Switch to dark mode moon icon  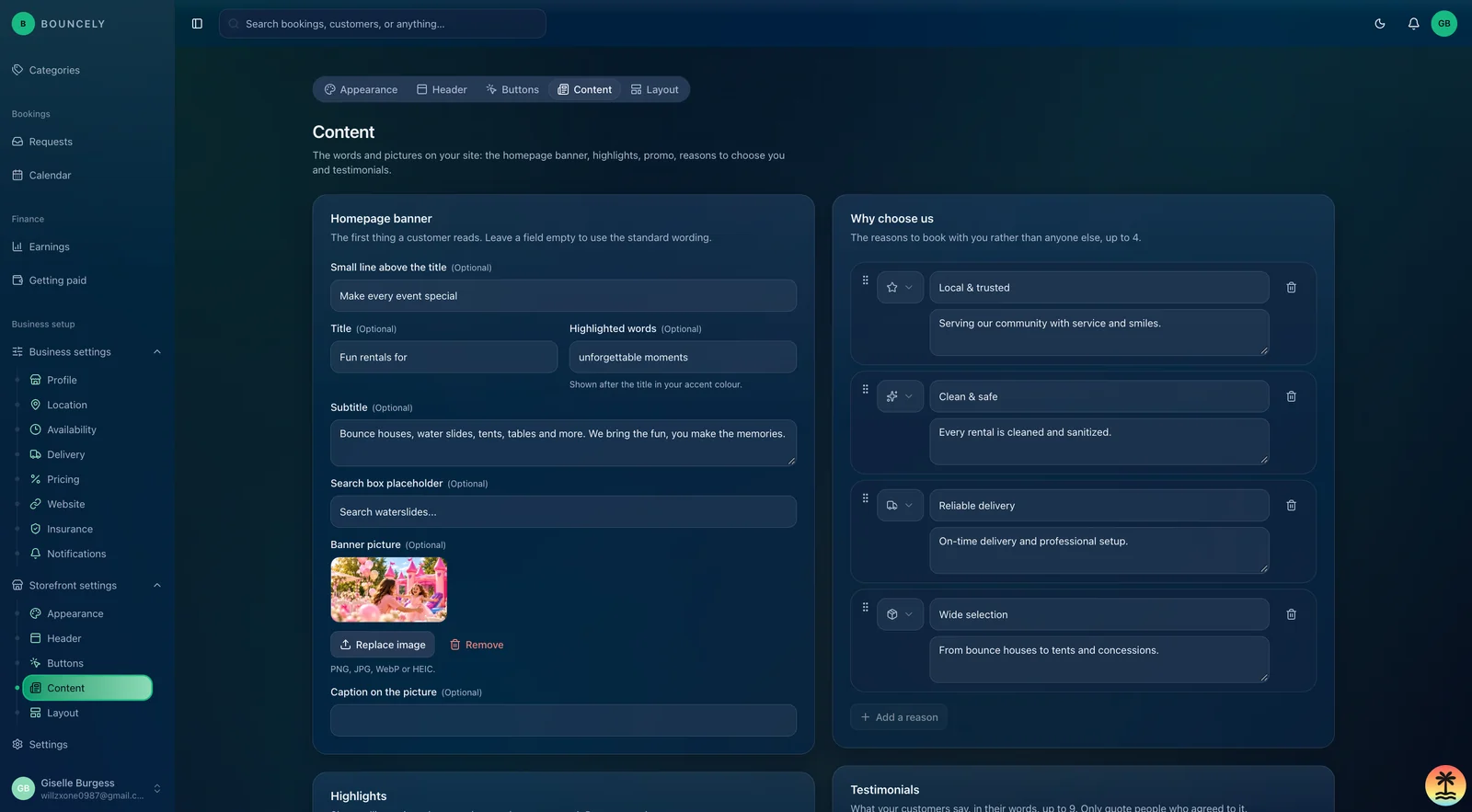pyautogui.click(x=1380, y=24)
